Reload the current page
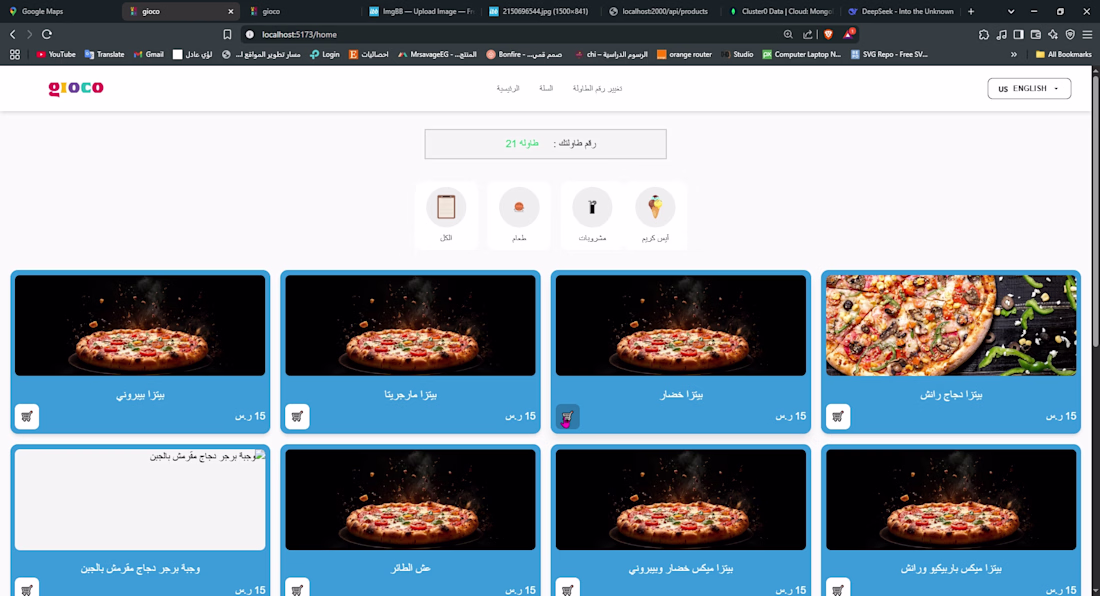This screenshot has height=596, width=1100. [x=47, y=34]
